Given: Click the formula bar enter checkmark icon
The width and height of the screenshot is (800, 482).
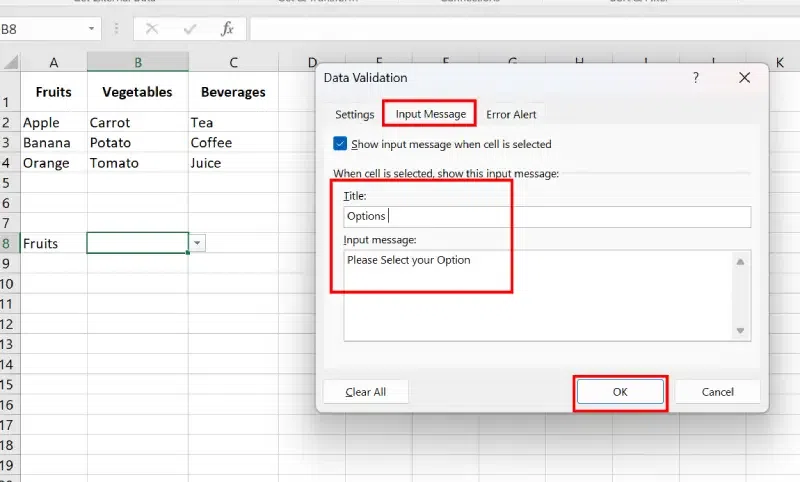Looking at the screenshot, I should (x=190, y=29).
